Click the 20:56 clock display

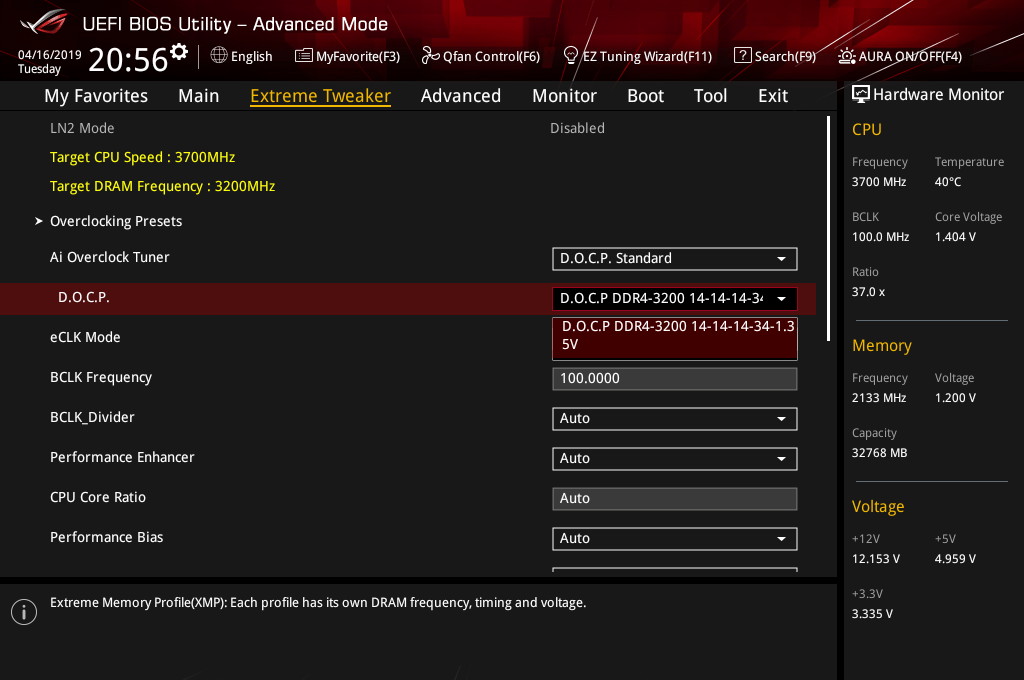[128, 59]
